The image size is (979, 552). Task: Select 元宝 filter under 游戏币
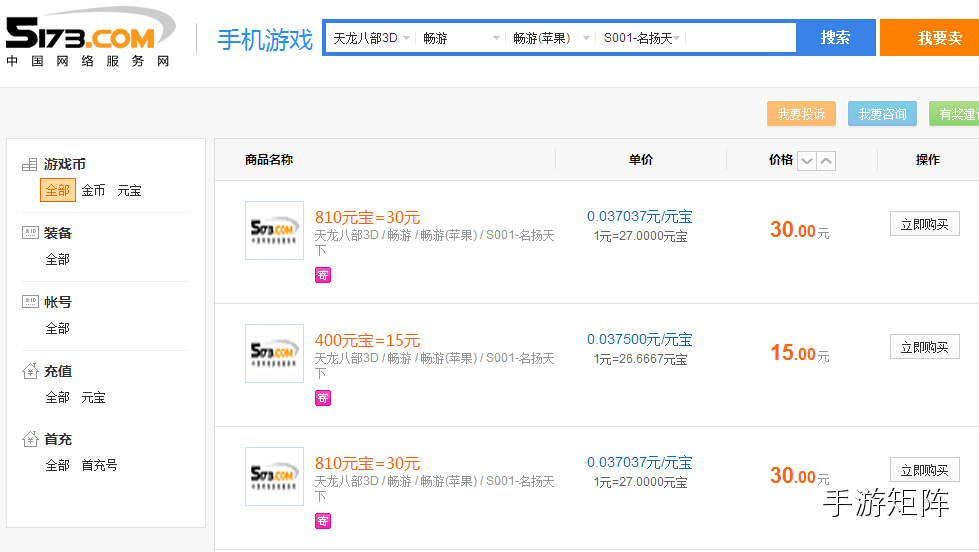(129, 190)
